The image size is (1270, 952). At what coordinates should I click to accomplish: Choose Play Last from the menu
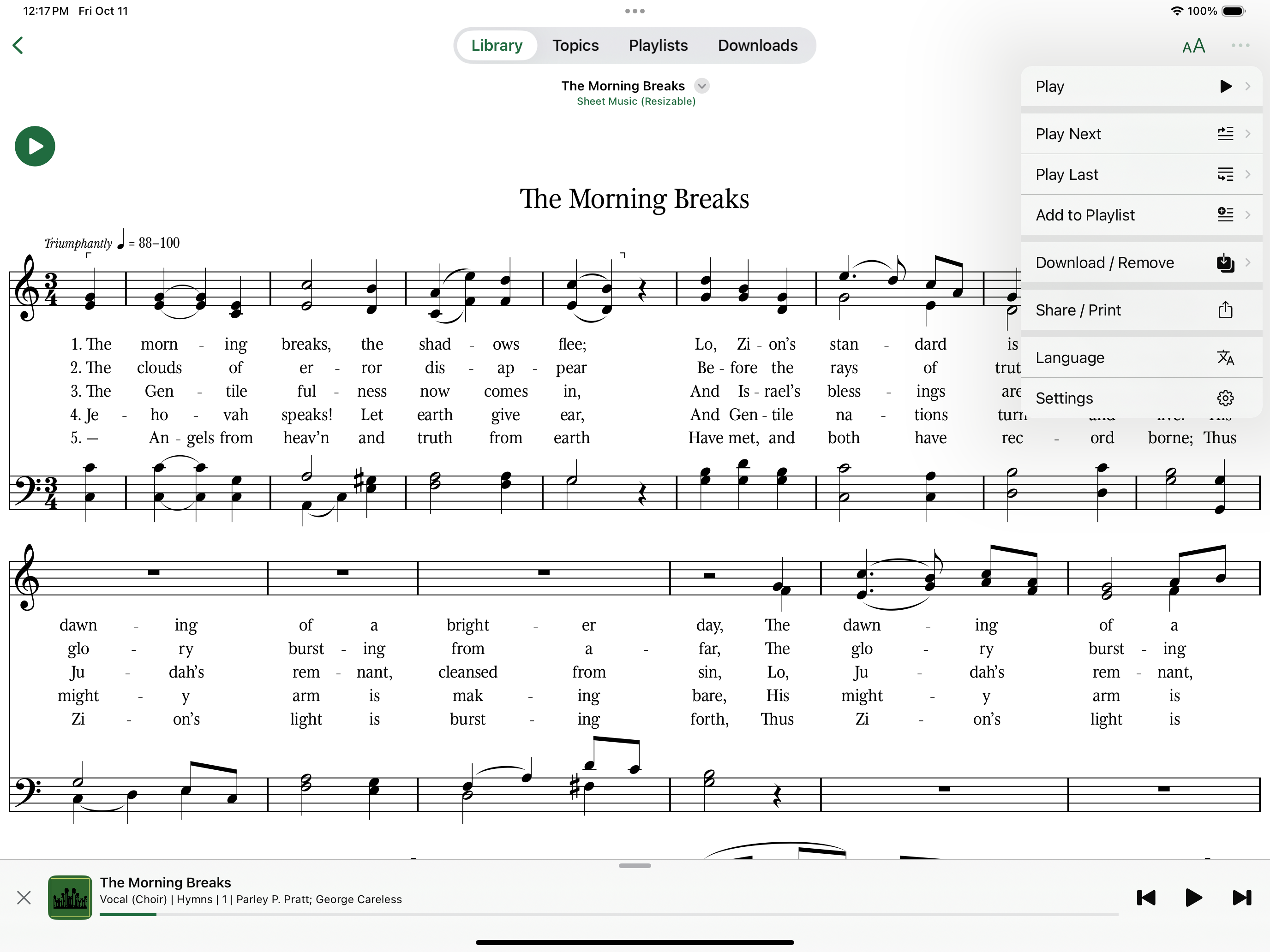(1141, 174)
